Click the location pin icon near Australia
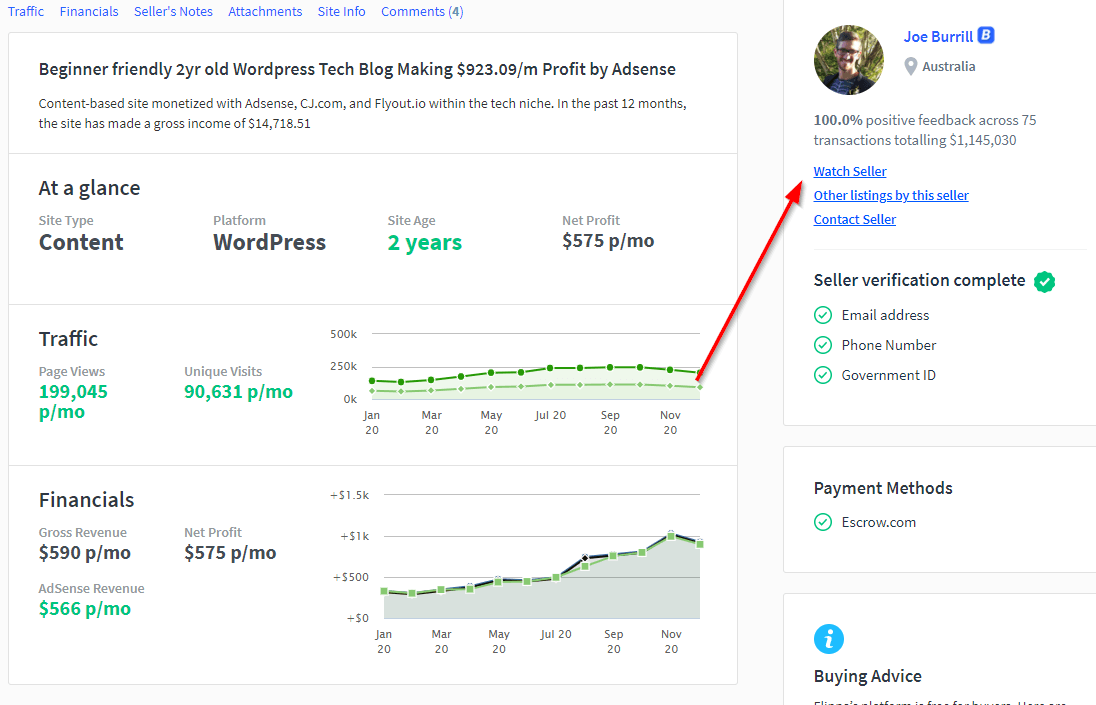This screenshot has height=705, width=1096. click(x=910, y=66)
